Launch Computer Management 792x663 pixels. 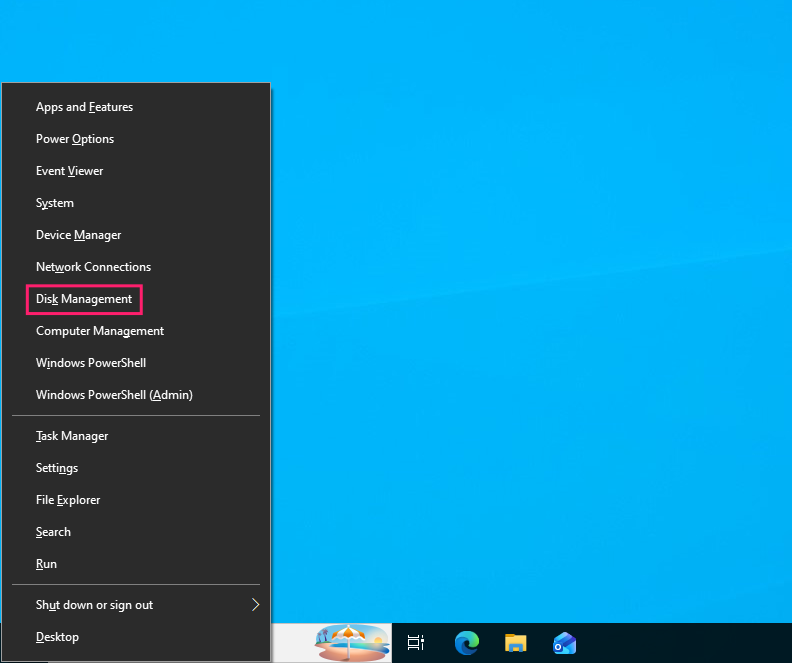pyautogui.click(x=136, y=331)
